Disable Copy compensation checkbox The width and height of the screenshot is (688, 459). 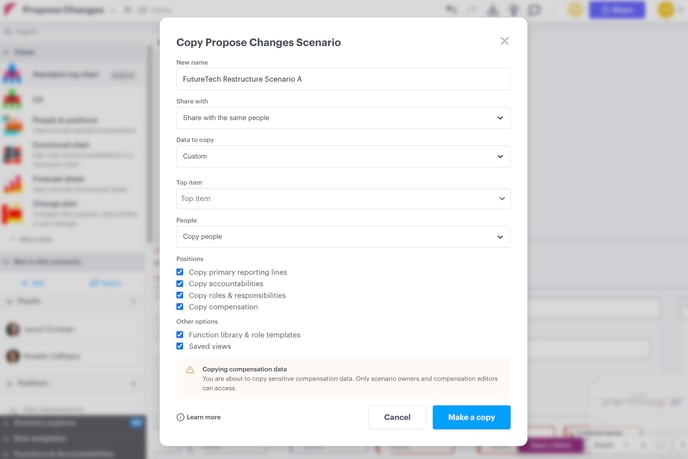(180, 307)
